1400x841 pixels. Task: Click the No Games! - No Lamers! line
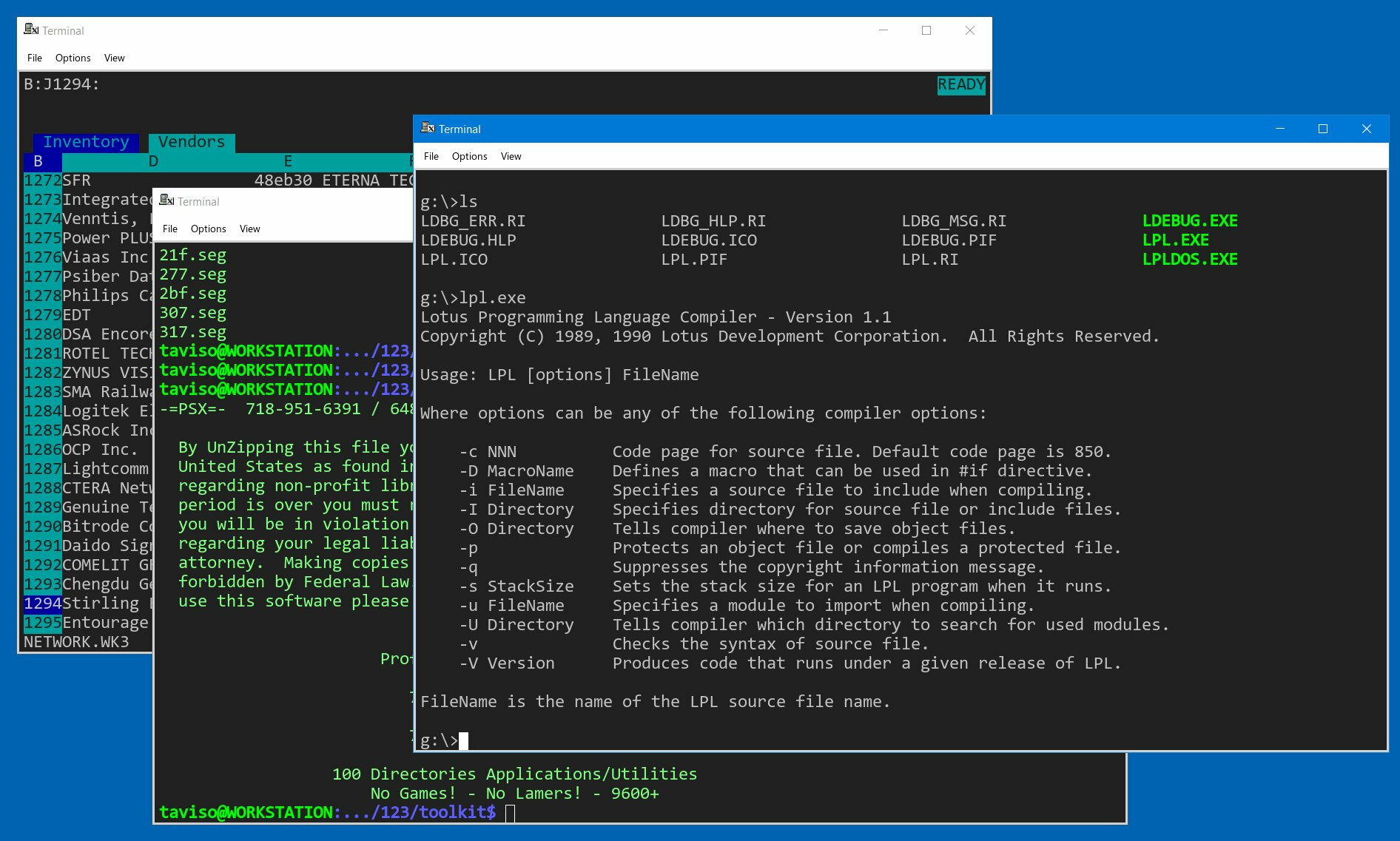(x=515, y=793)
